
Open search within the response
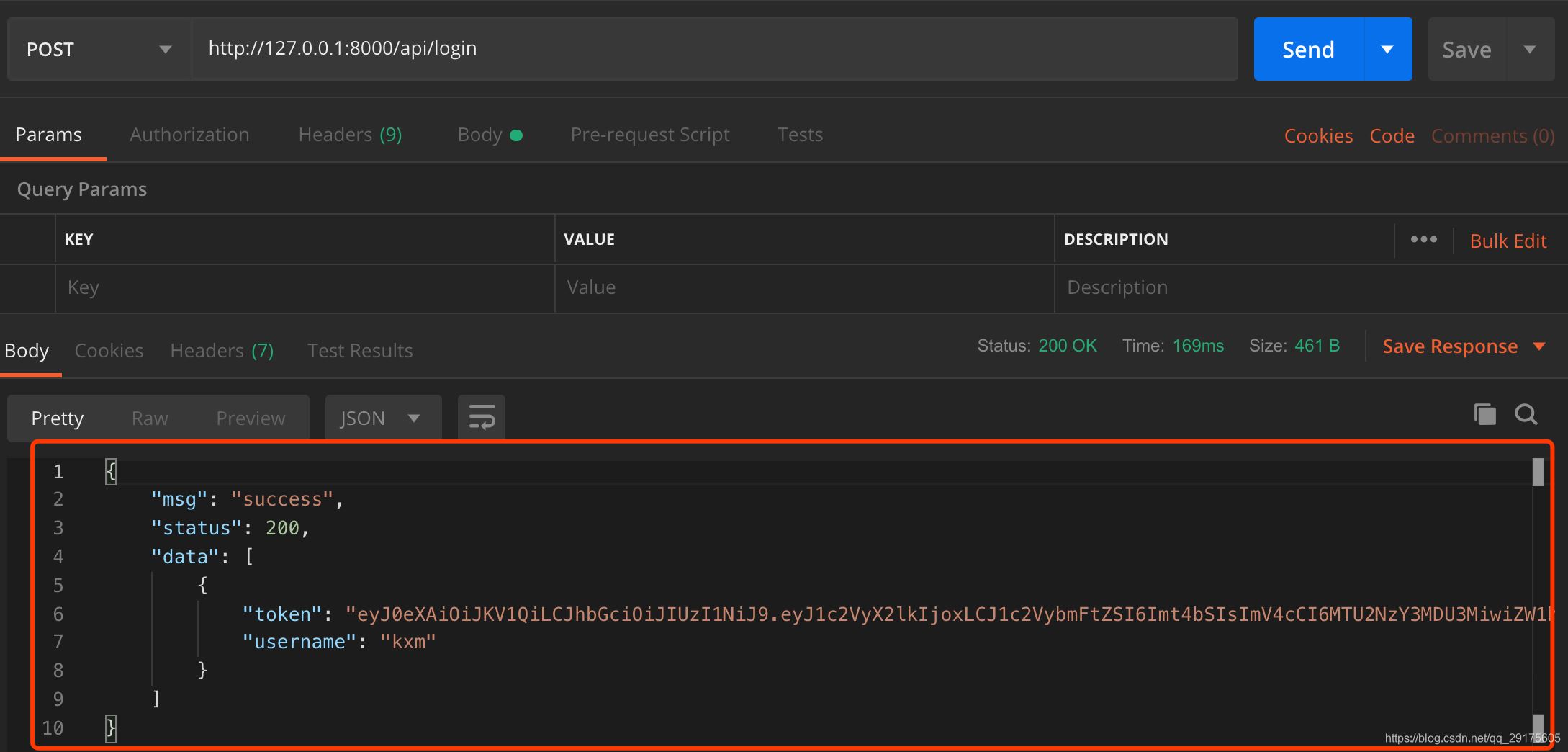(x=1526, y=415)
